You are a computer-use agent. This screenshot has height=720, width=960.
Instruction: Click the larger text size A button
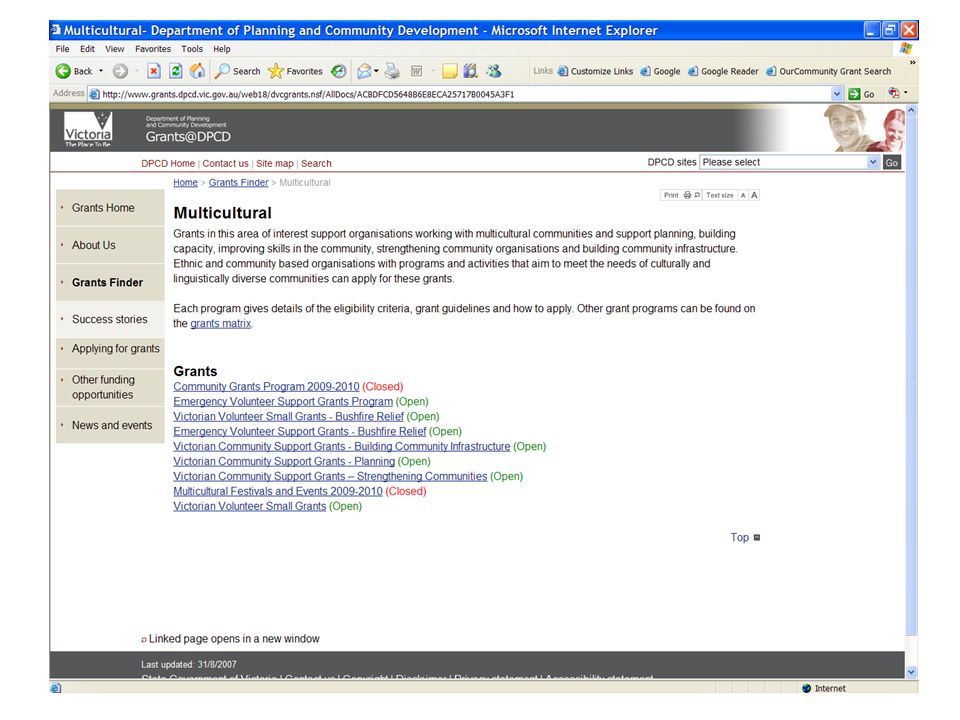point(754,195)
